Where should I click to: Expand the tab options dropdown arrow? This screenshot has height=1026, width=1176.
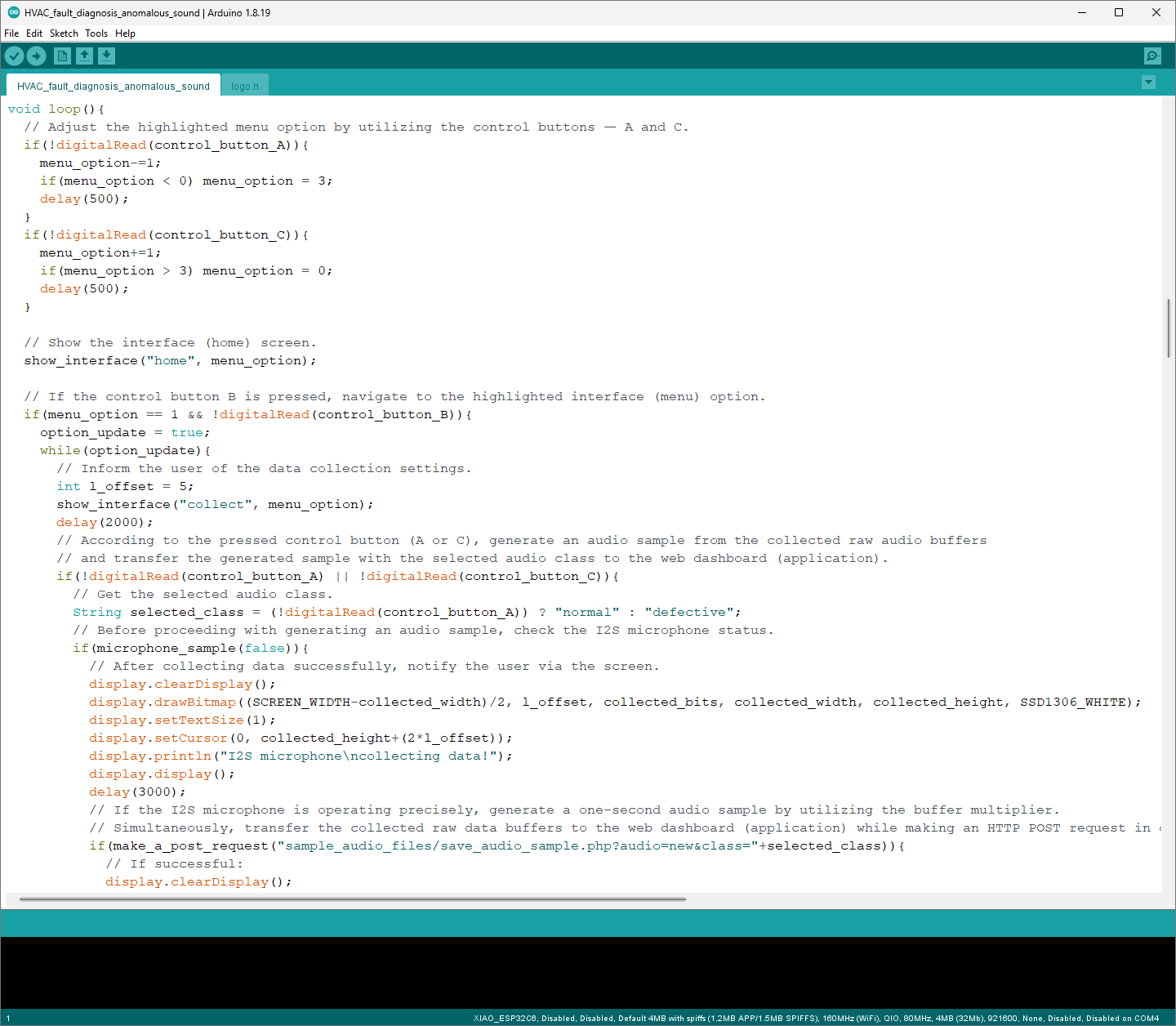tap(1148, 83)
